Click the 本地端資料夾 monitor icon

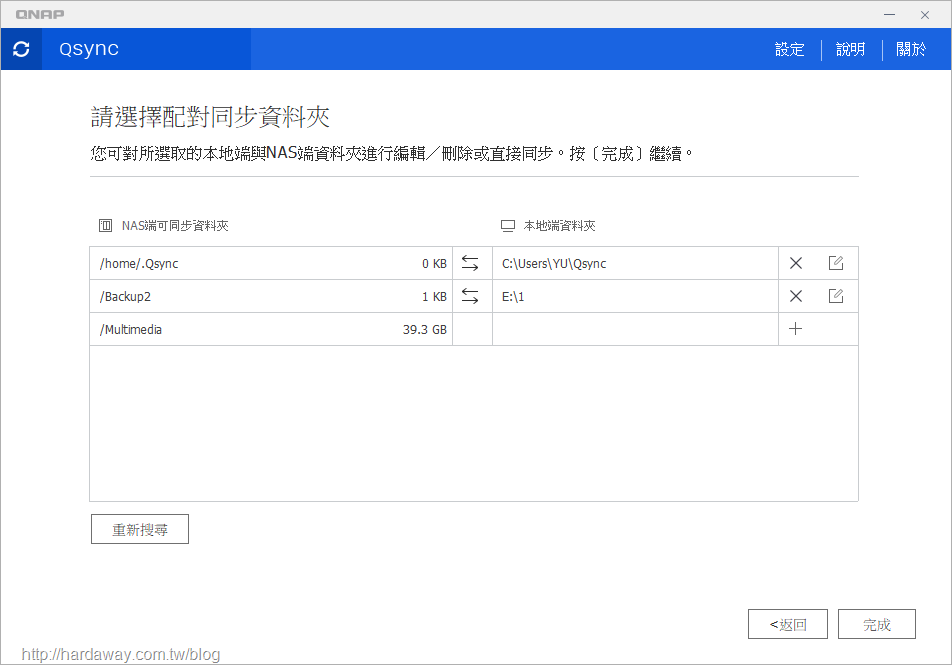pos(508,226)
